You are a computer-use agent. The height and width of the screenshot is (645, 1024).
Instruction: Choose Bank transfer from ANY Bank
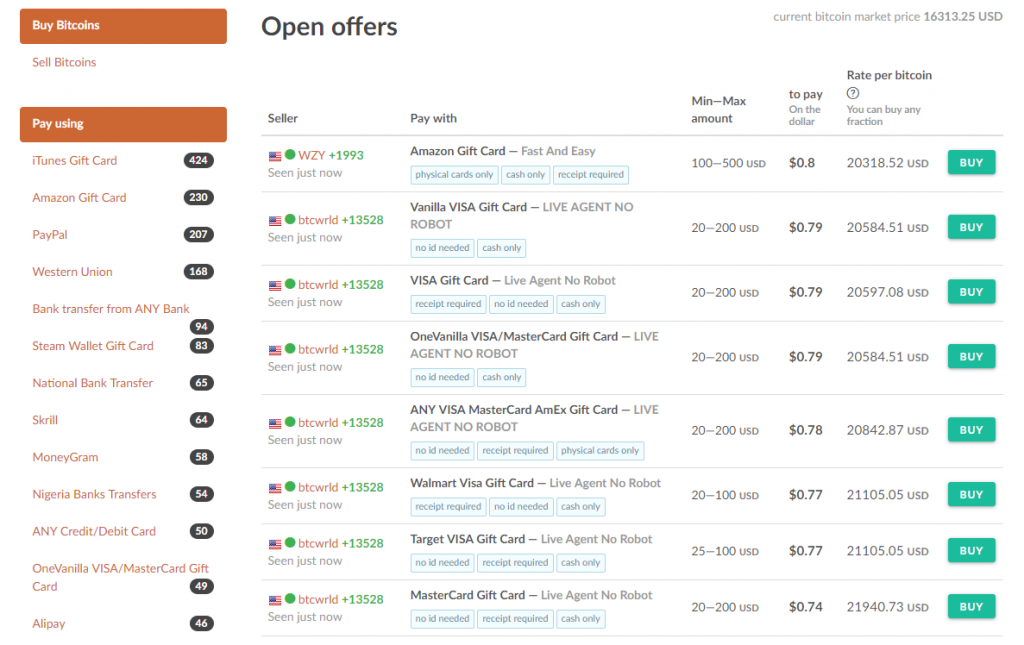pos(110,309)
